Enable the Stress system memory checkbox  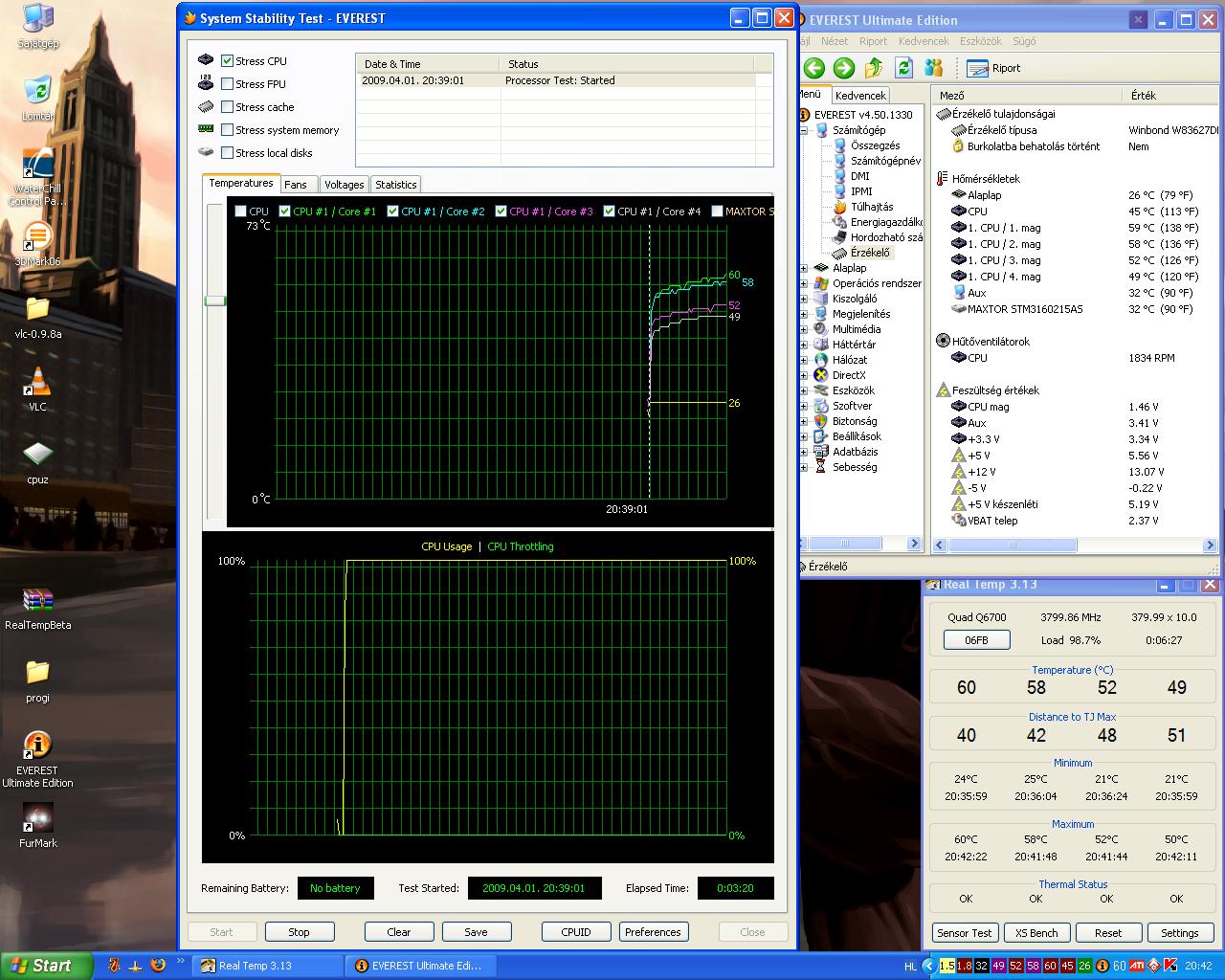pyautogui.click(x=228, y=130)
